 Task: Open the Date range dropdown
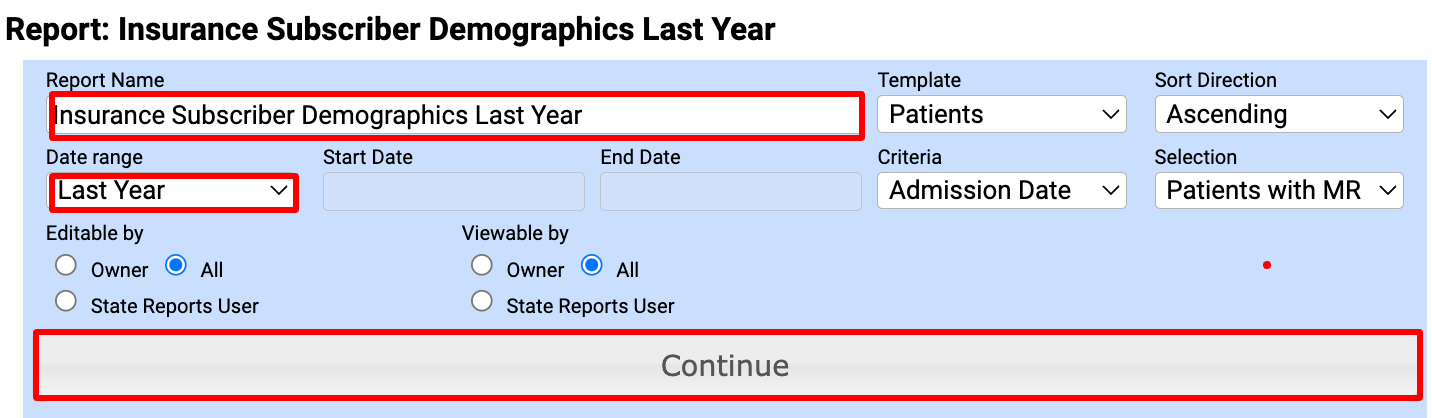click(172, 191)
